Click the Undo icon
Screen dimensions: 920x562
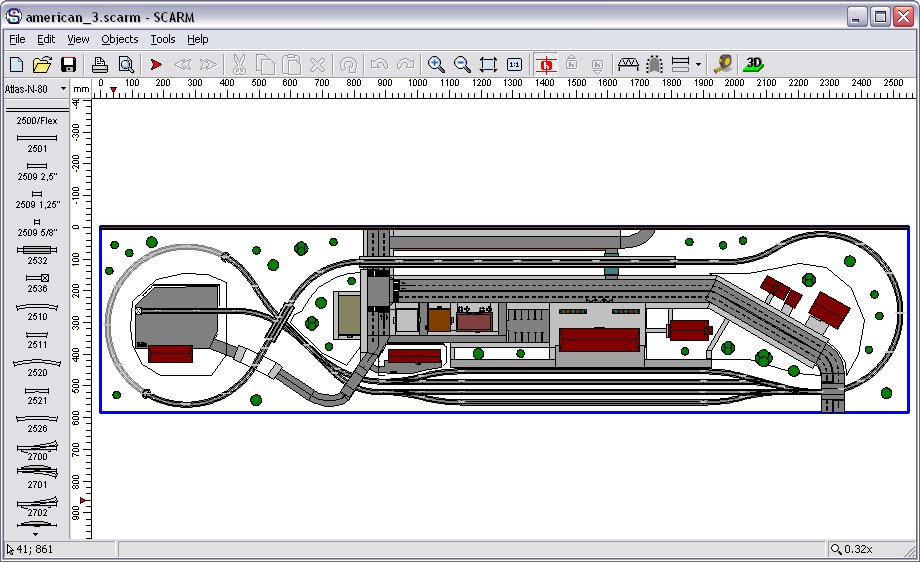click(x=379, y=64)
